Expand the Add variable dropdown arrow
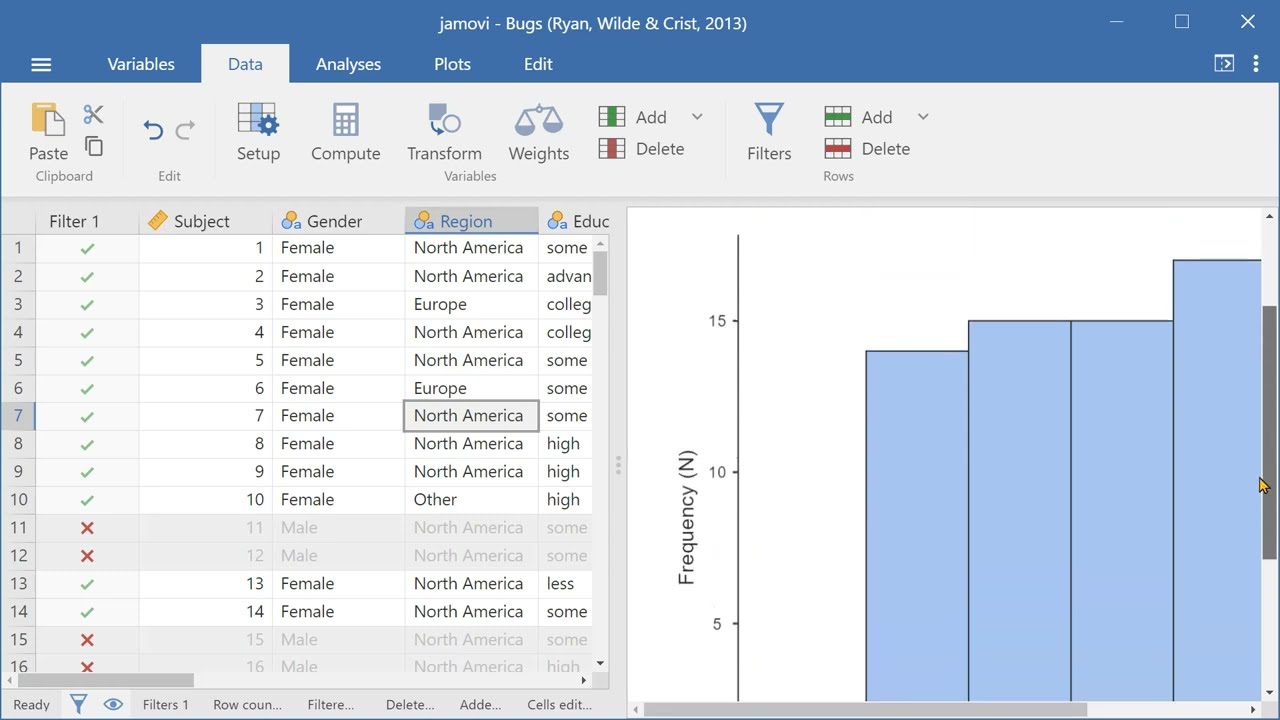The width and height of the screenshot is (1280, 720). coord(697,117)
